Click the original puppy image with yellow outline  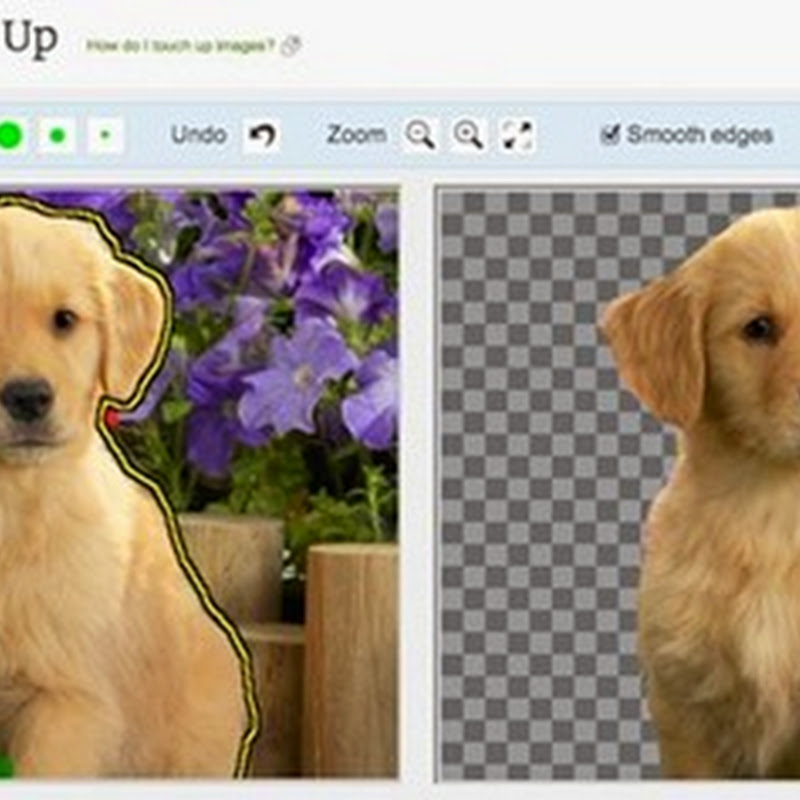pyautogui.click(x=199, y=484)
